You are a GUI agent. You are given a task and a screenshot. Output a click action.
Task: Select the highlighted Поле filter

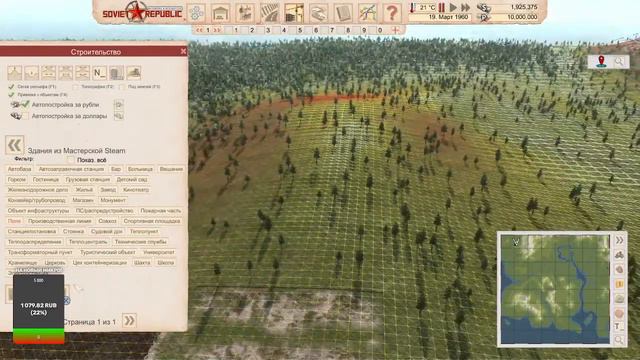tap(14, 221)
